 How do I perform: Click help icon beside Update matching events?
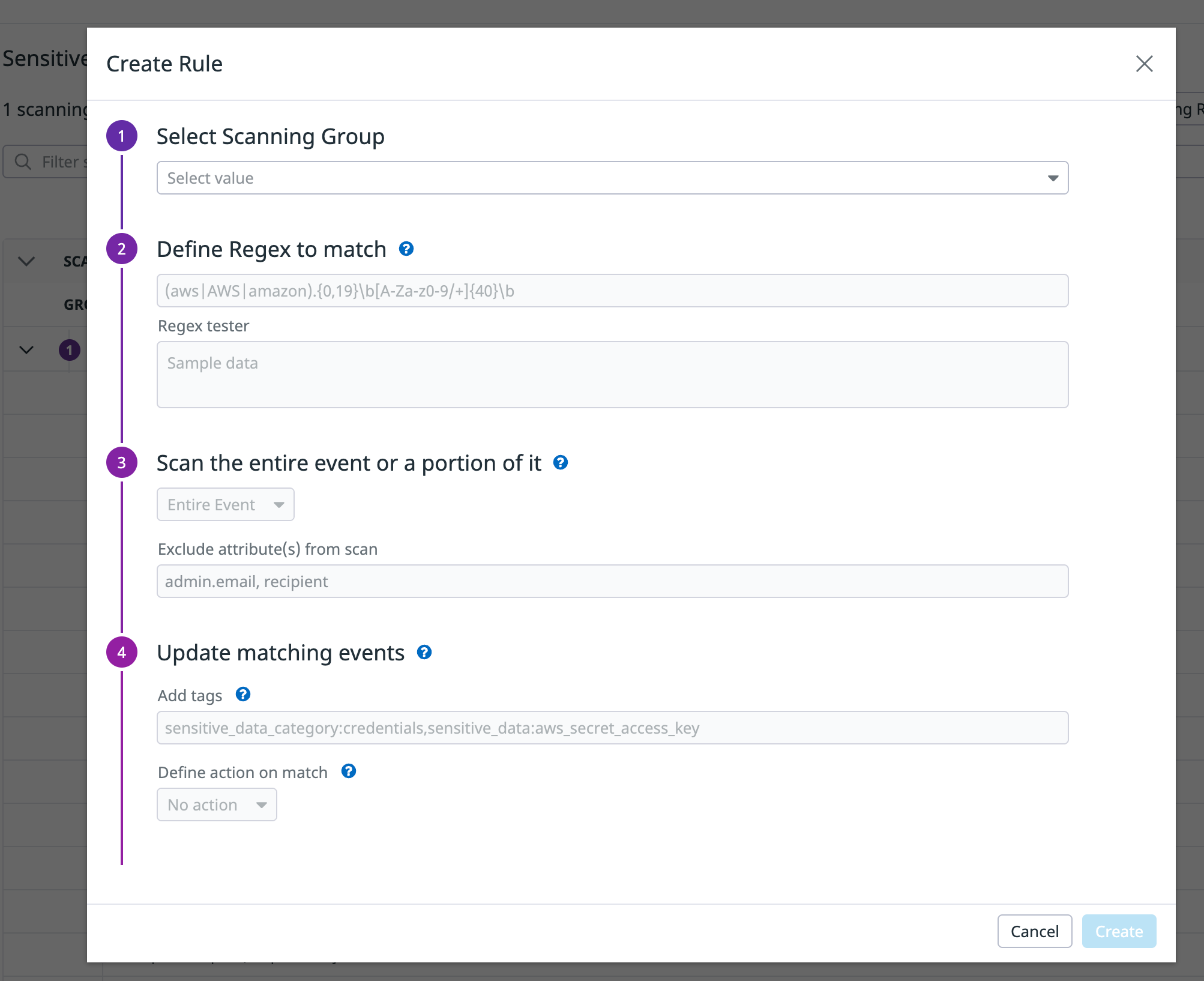424,652
